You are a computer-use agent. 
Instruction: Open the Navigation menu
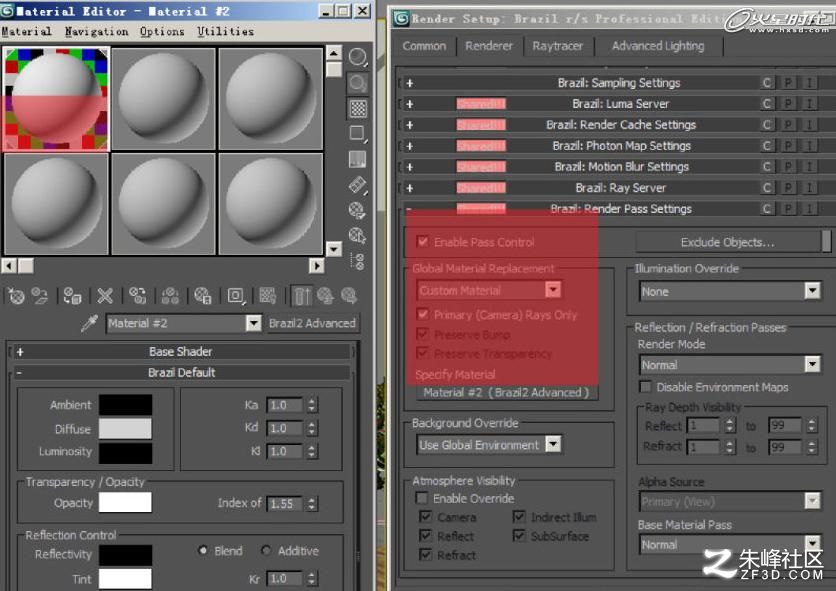[x=97, y=31]
